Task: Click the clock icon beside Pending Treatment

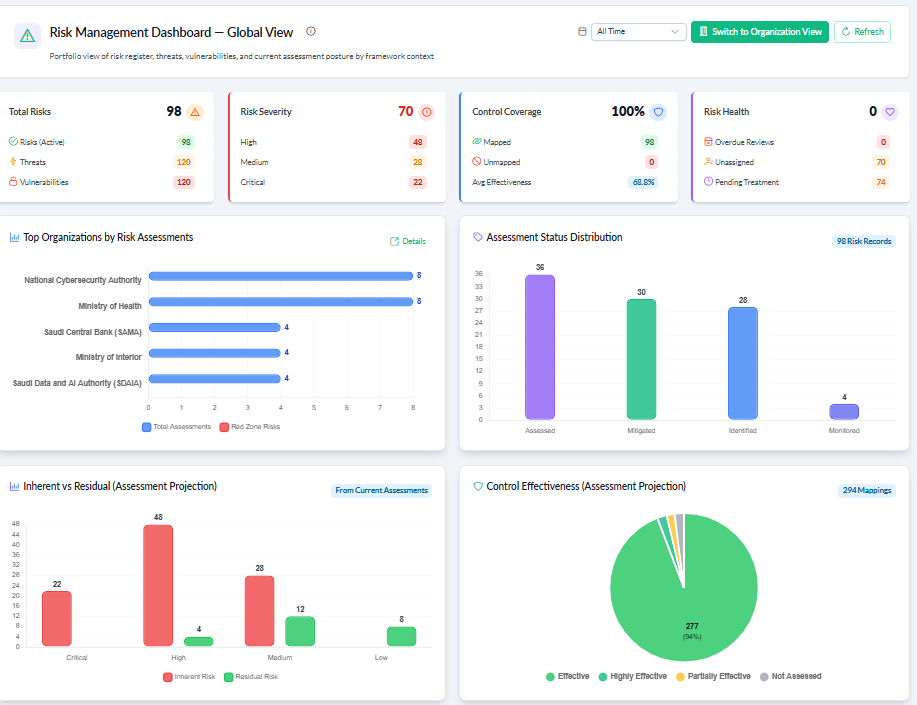Action: click(x=708, y=181)
